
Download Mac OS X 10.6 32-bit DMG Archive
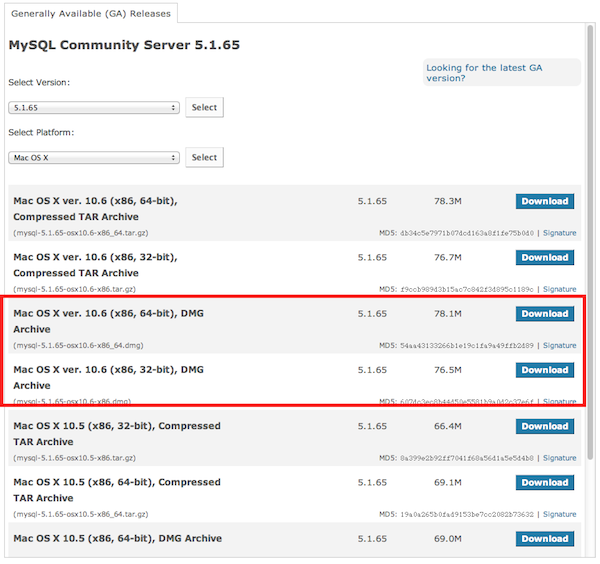(x=545, y=370)
